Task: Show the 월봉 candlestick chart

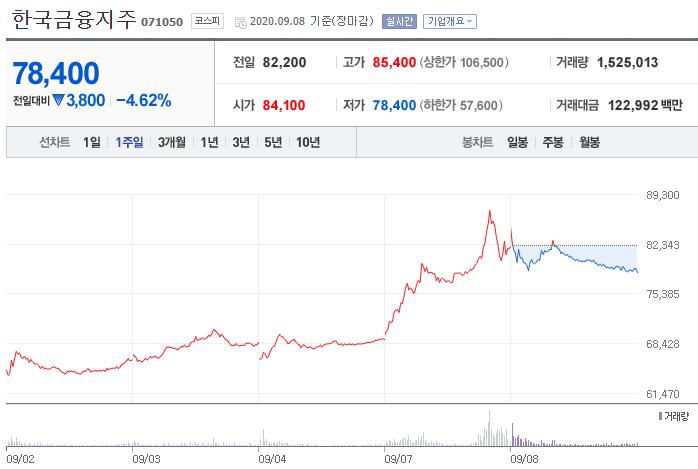Action: [589, 142]
